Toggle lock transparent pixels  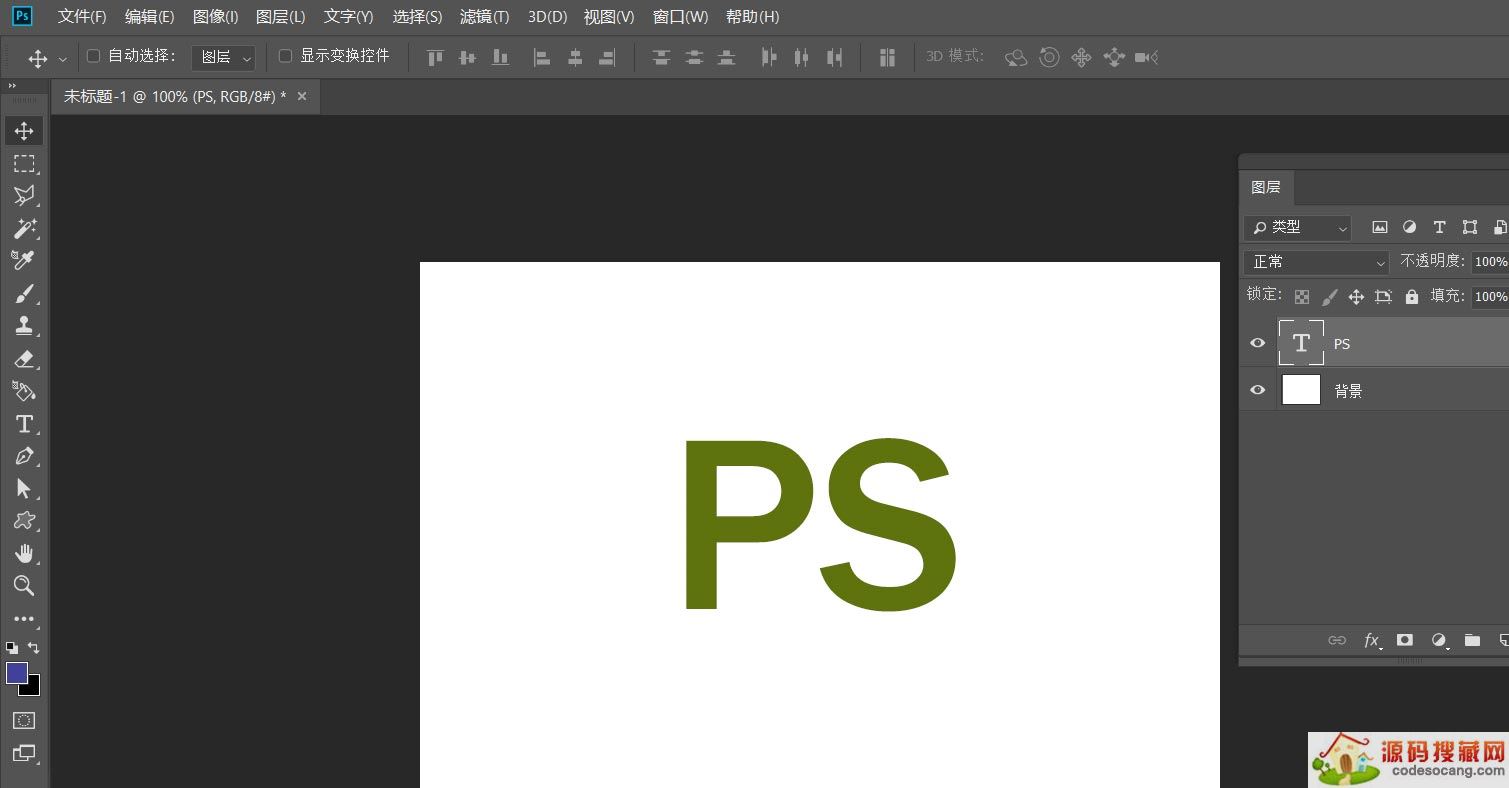(1301, 297)
